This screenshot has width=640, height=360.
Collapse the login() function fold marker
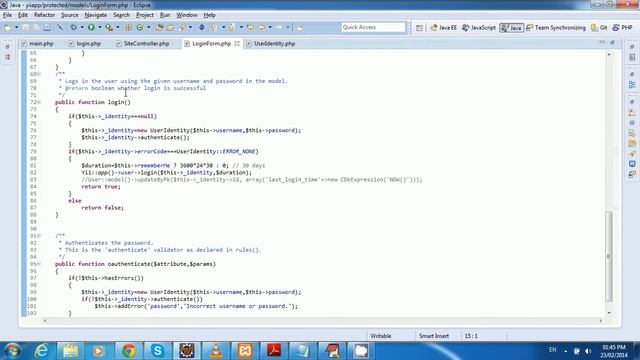(39, 102)
